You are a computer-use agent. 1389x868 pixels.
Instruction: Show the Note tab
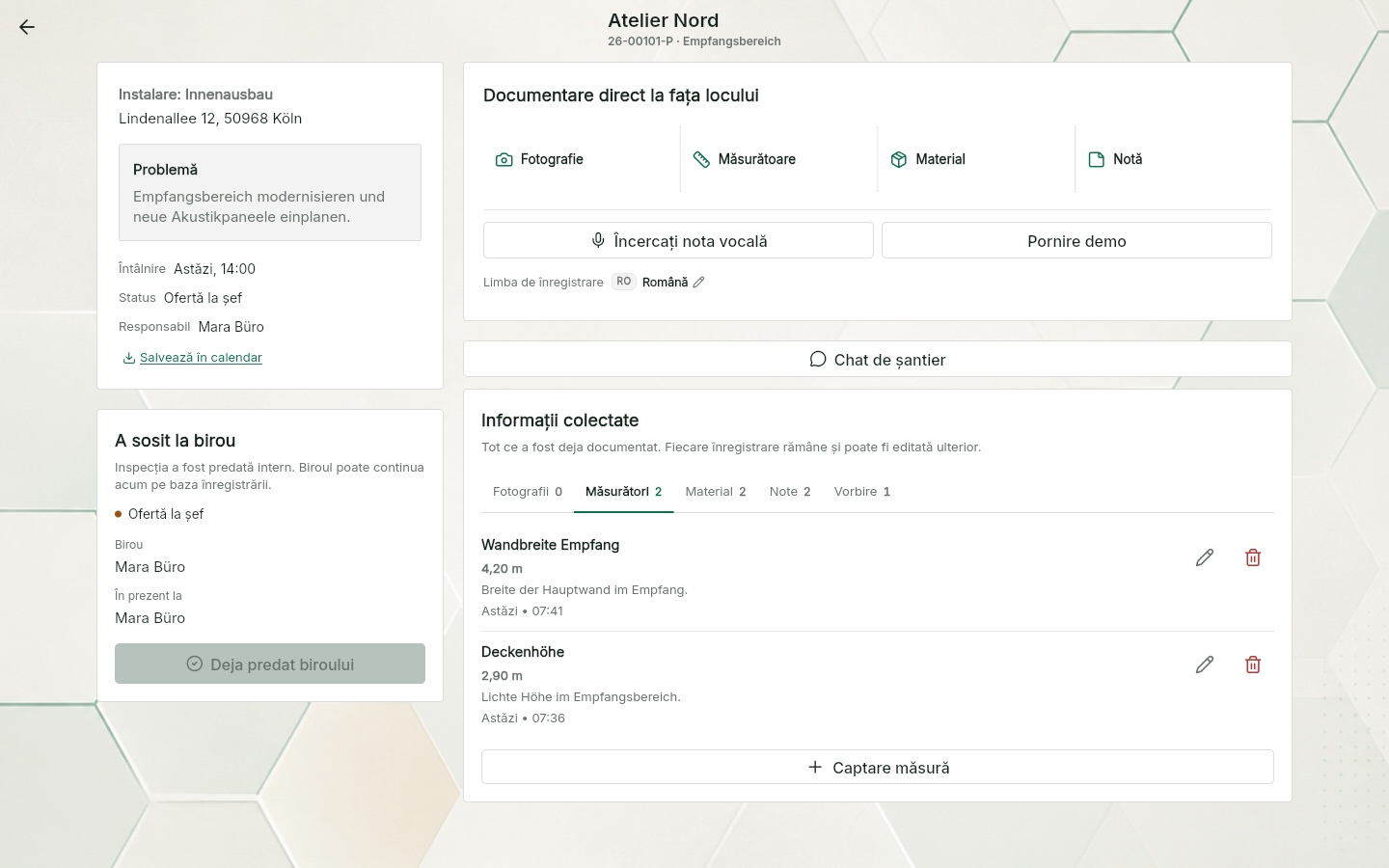click(x=790, y=492)
